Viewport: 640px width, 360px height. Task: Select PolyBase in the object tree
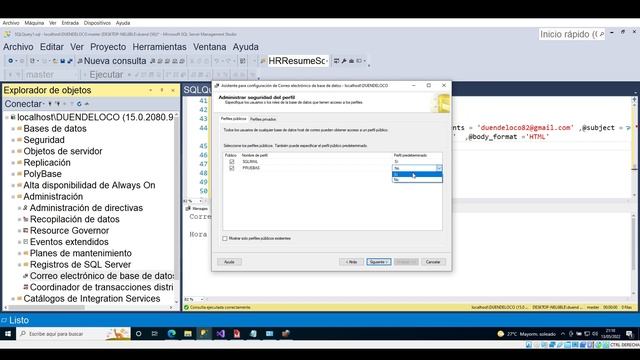pos(42,174)
